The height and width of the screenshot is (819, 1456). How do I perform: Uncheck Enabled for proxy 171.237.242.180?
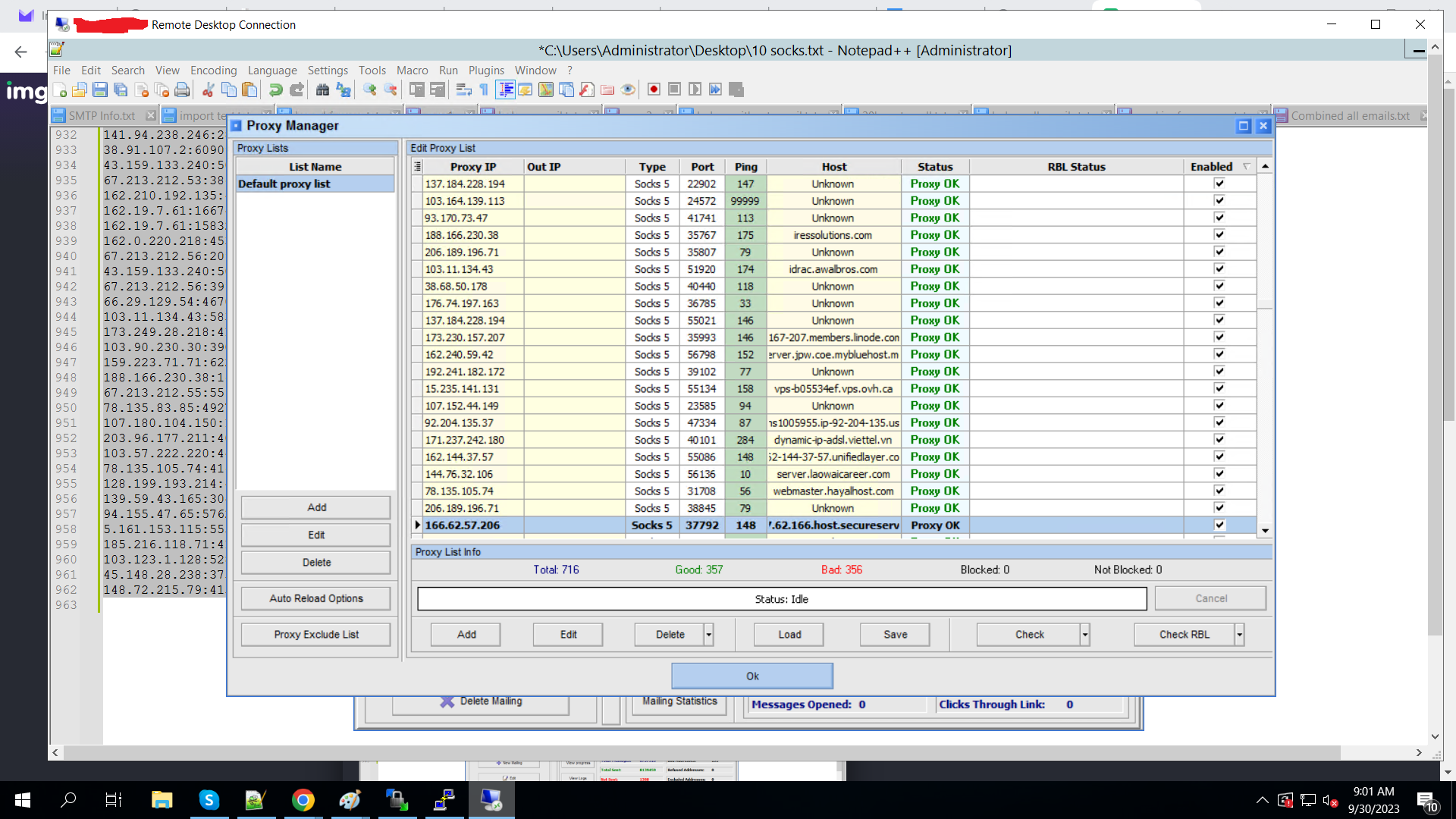point(1219,439)
